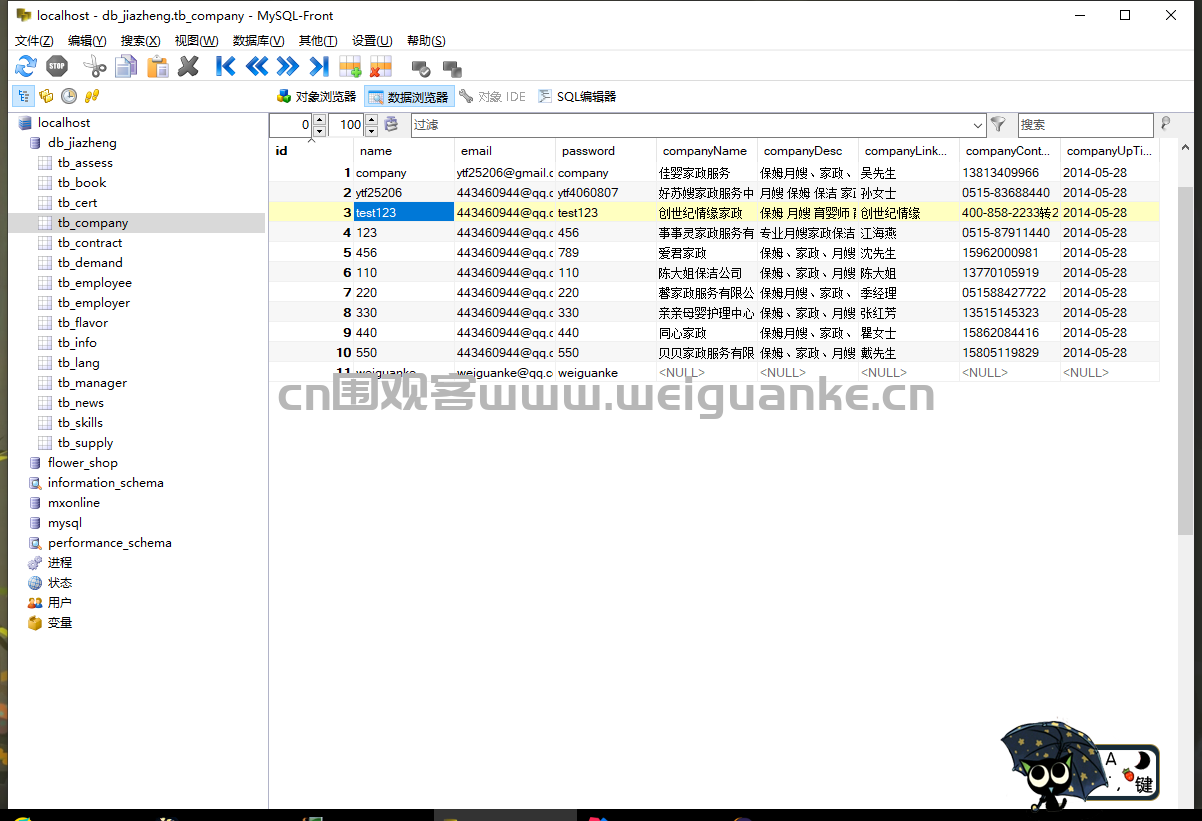
Task: Click the delete row icon
Action: coord(381,67)
